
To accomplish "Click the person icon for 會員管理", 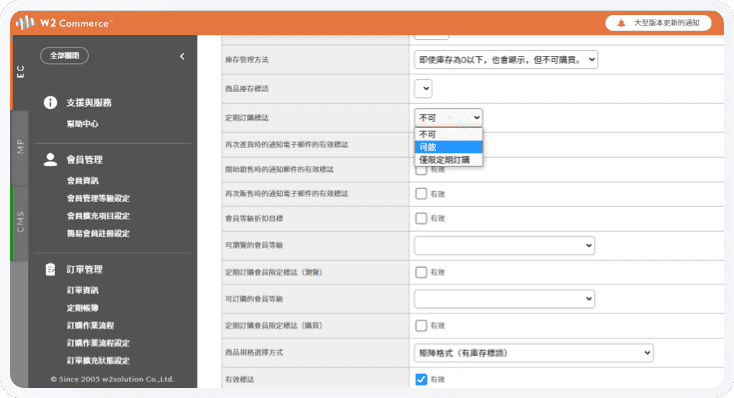I will [x=50, y=160].
